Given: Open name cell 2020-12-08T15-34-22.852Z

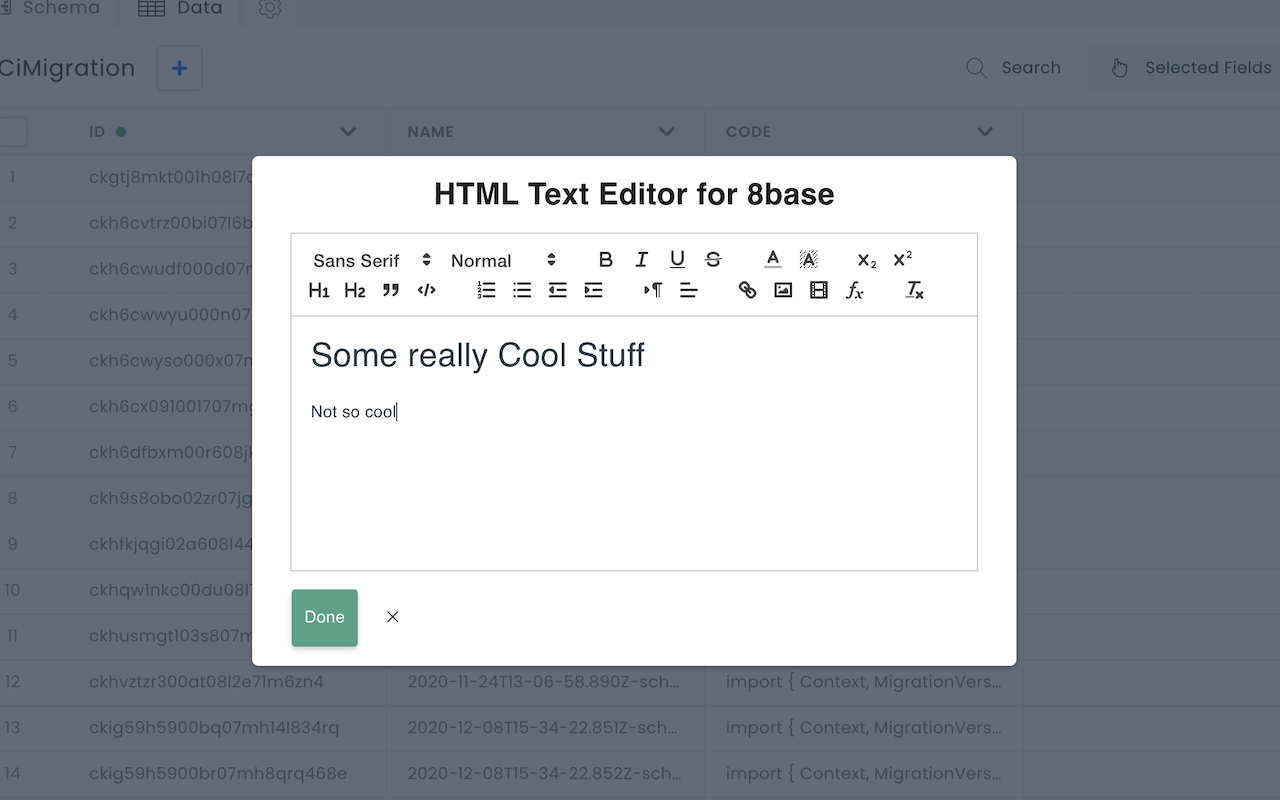Looking at the screenshot, I should pos(545,774).
